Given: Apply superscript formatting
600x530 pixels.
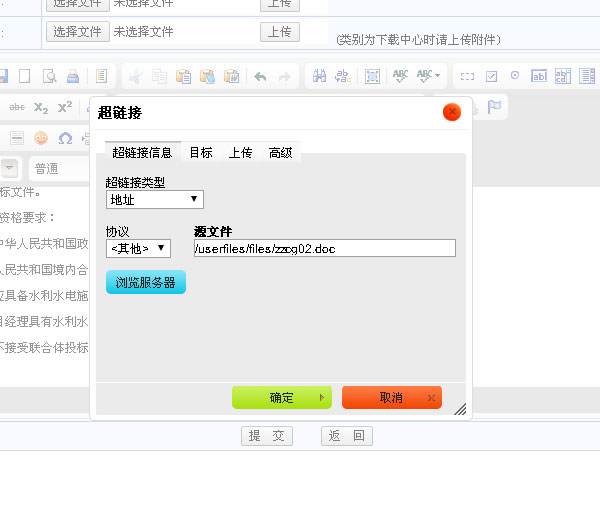Looking at the screenshot, I should 65,107.
